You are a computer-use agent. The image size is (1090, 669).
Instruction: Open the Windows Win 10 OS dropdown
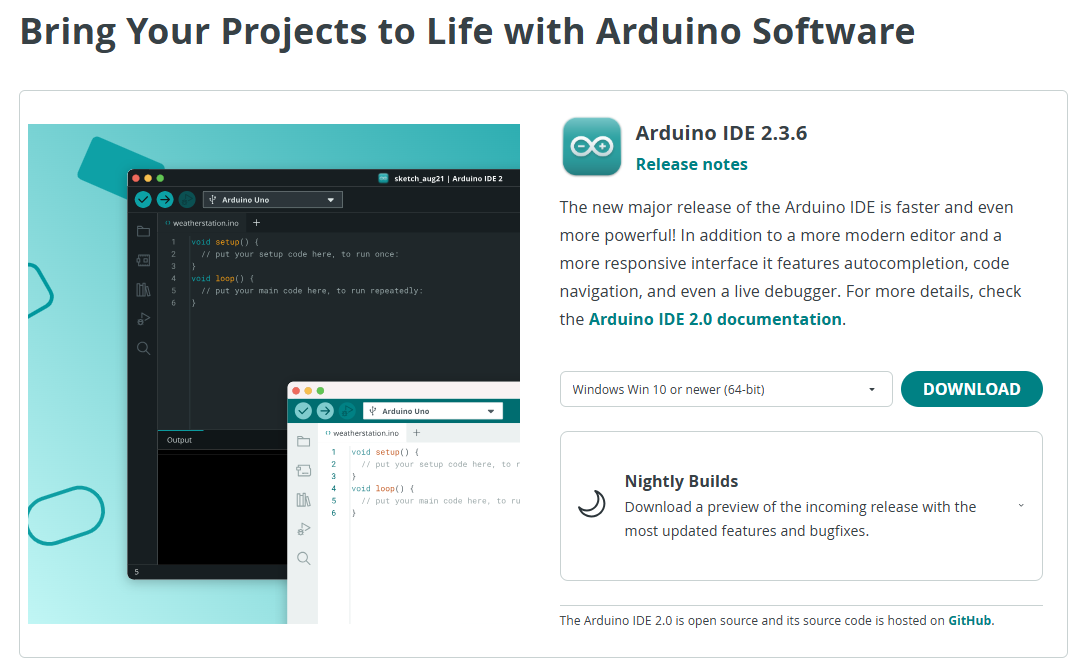pyautogui.click(x=725, y=389)
